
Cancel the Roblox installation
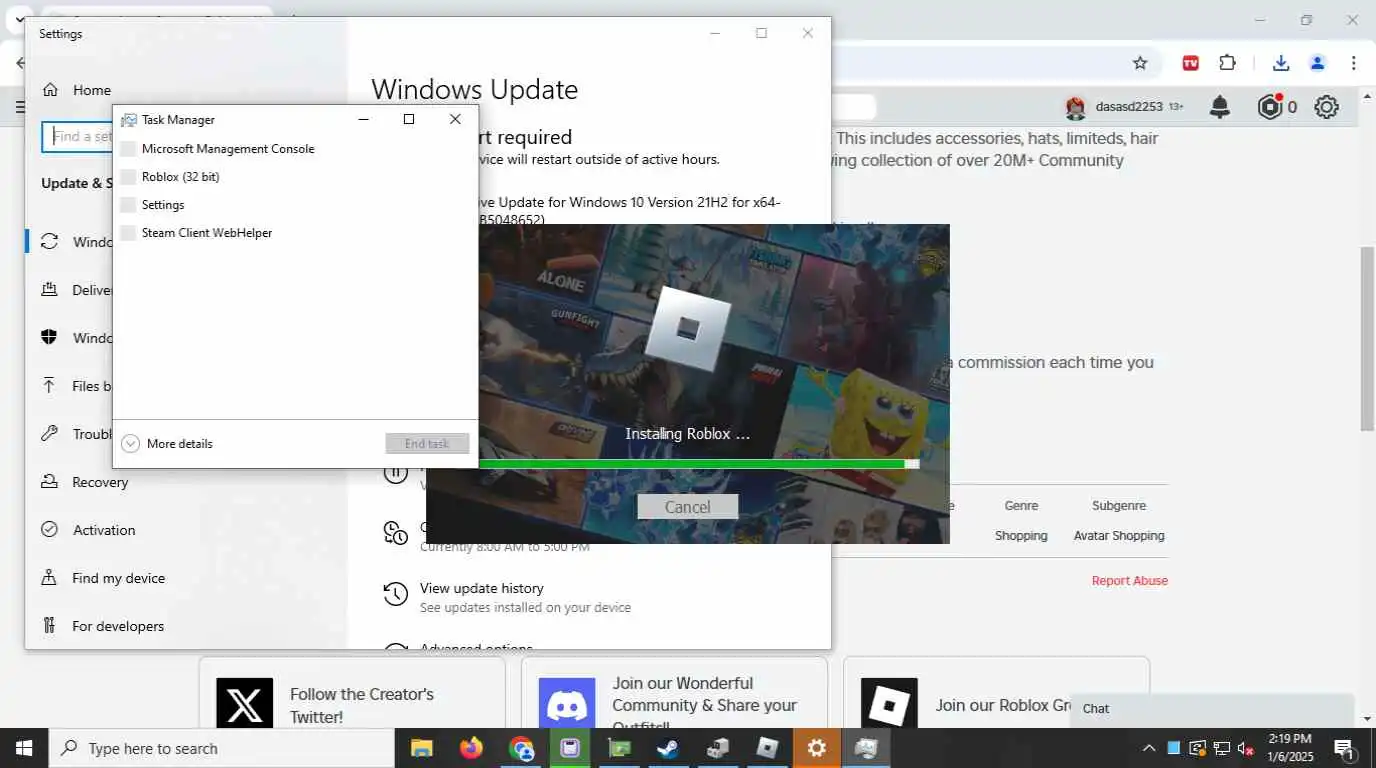[688, 507]
